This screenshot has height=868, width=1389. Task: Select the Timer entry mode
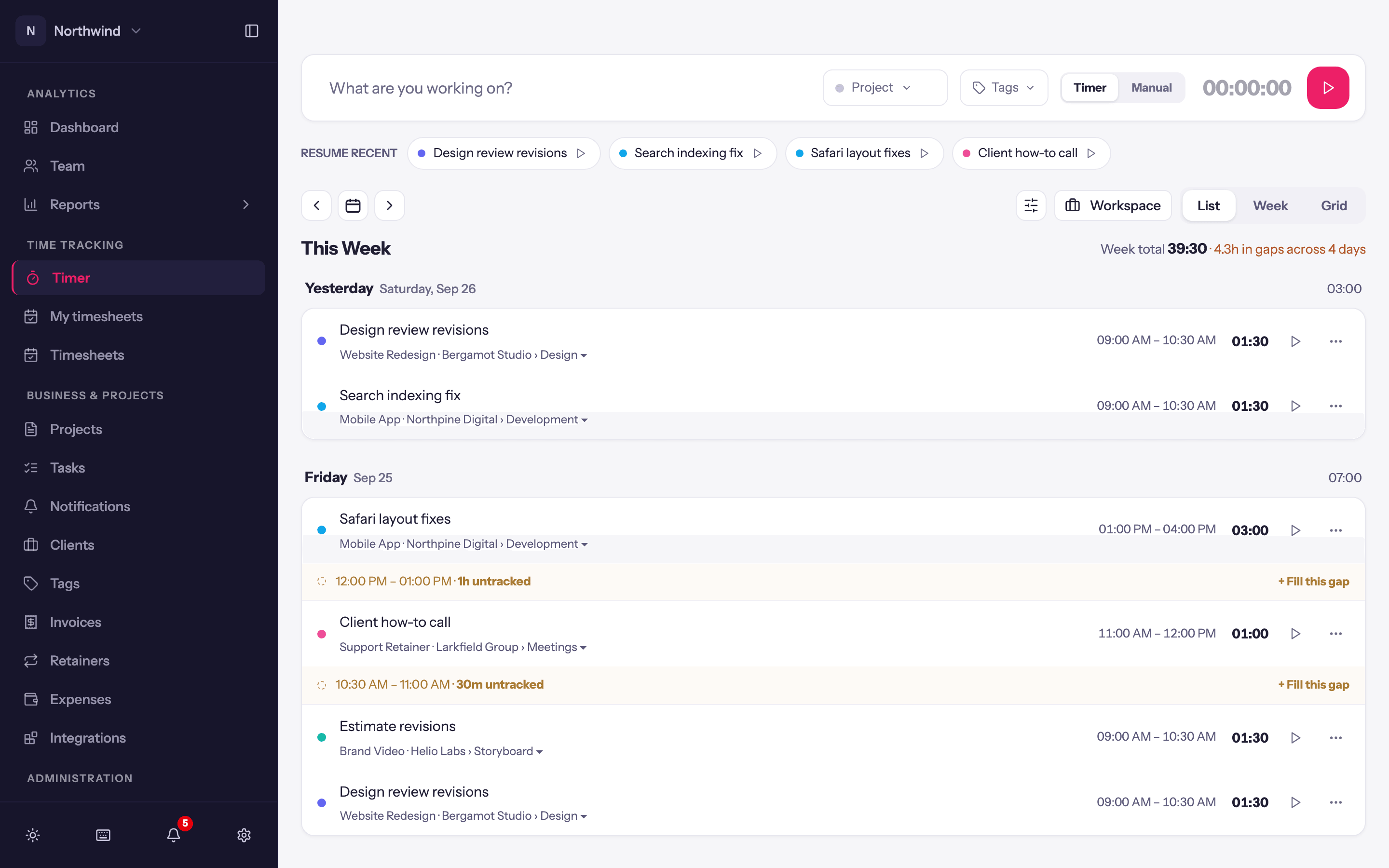coord(1089,88)
